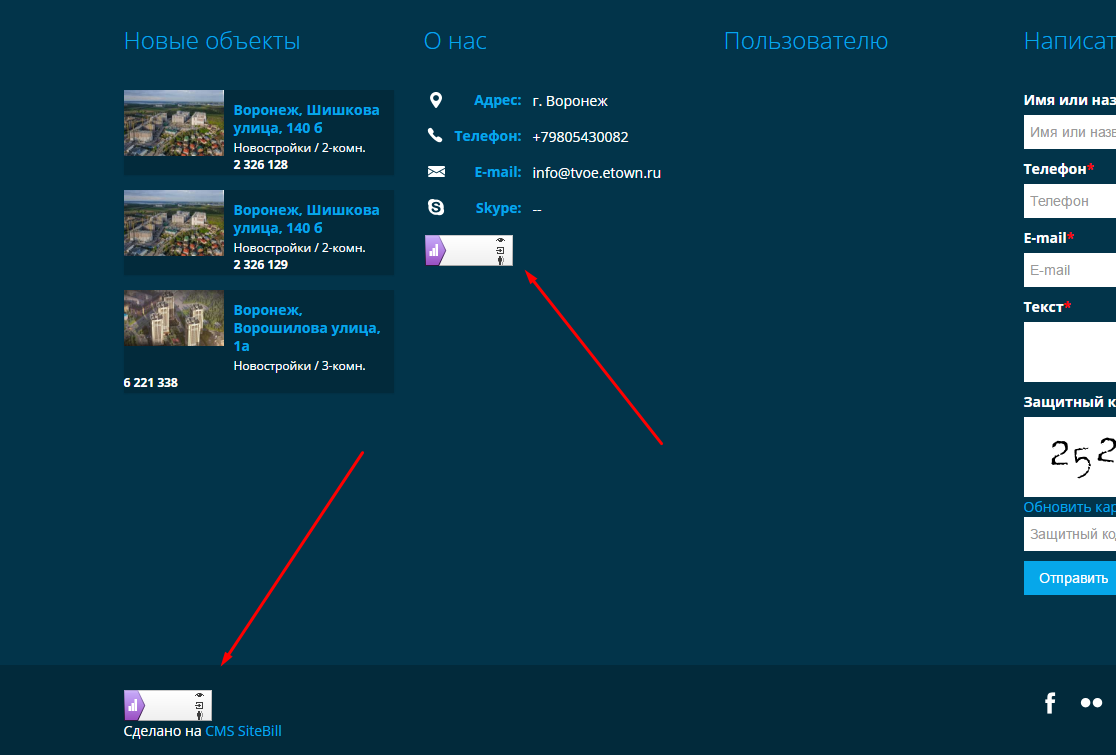This screenshot has width=1116, height=755.
Task: Open the Ворошилова улица, 1а listing
Action: [306, 328]
